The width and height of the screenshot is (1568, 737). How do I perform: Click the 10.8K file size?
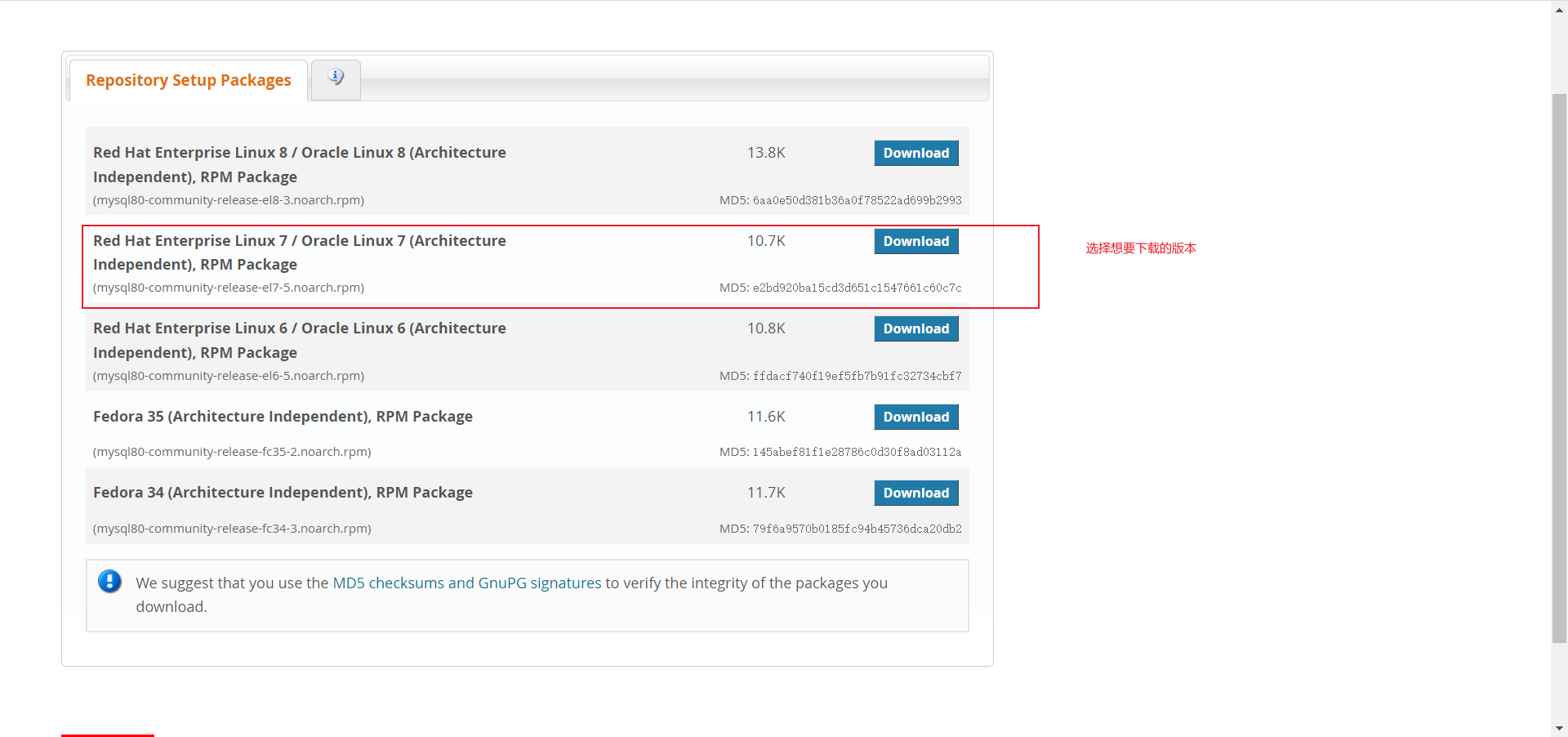(766, 328)
